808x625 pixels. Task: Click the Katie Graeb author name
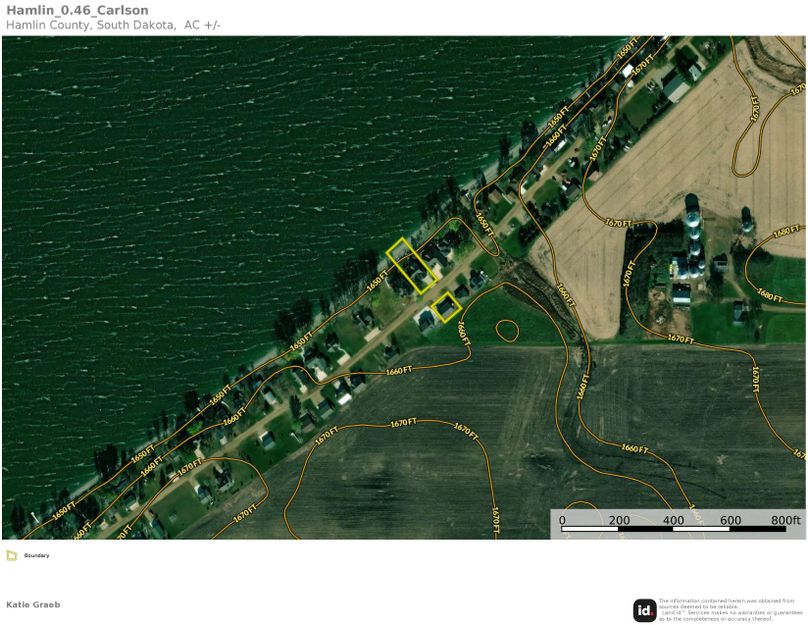point(33,604)
